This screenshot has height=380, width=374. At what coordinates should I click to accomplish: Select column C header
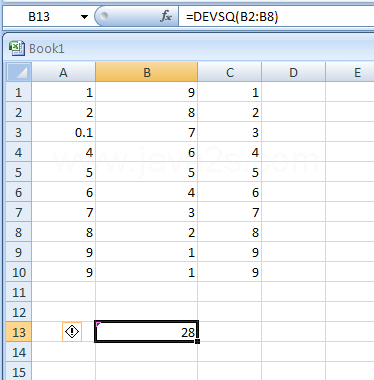pos(230,72)
